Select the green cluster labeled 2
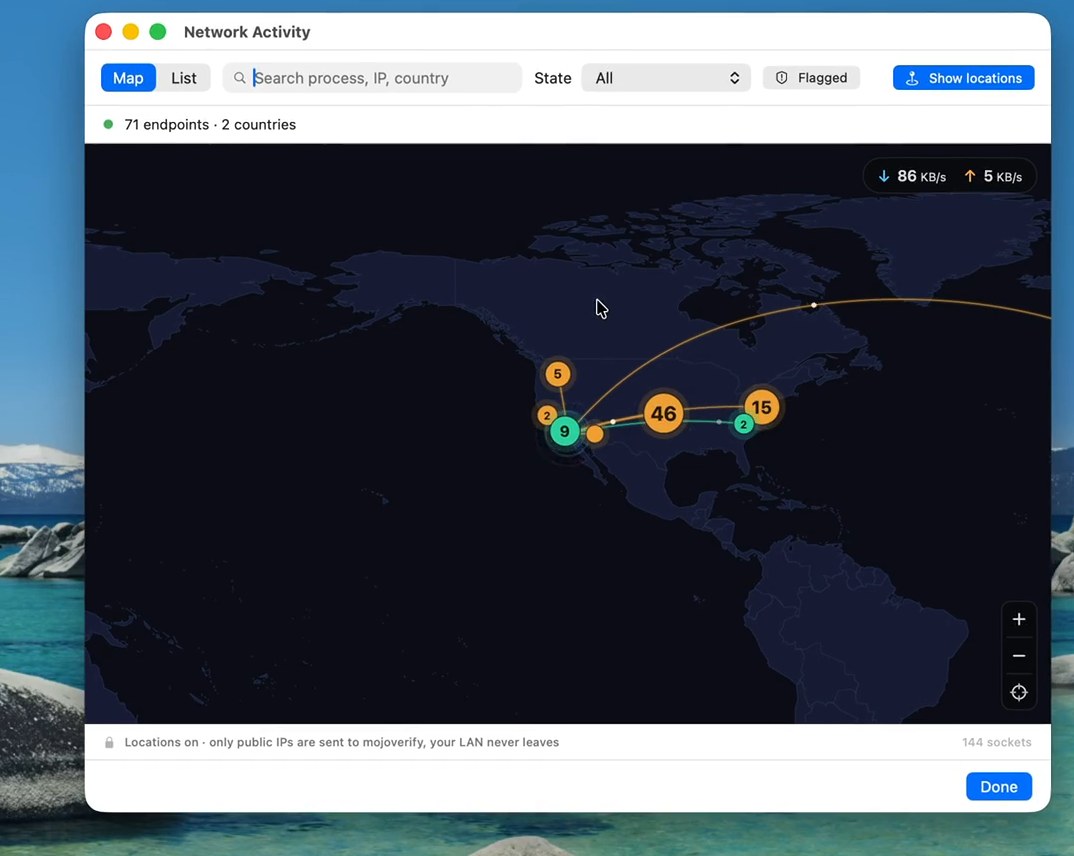This screenshot has width=1074, height=856. 743,425
